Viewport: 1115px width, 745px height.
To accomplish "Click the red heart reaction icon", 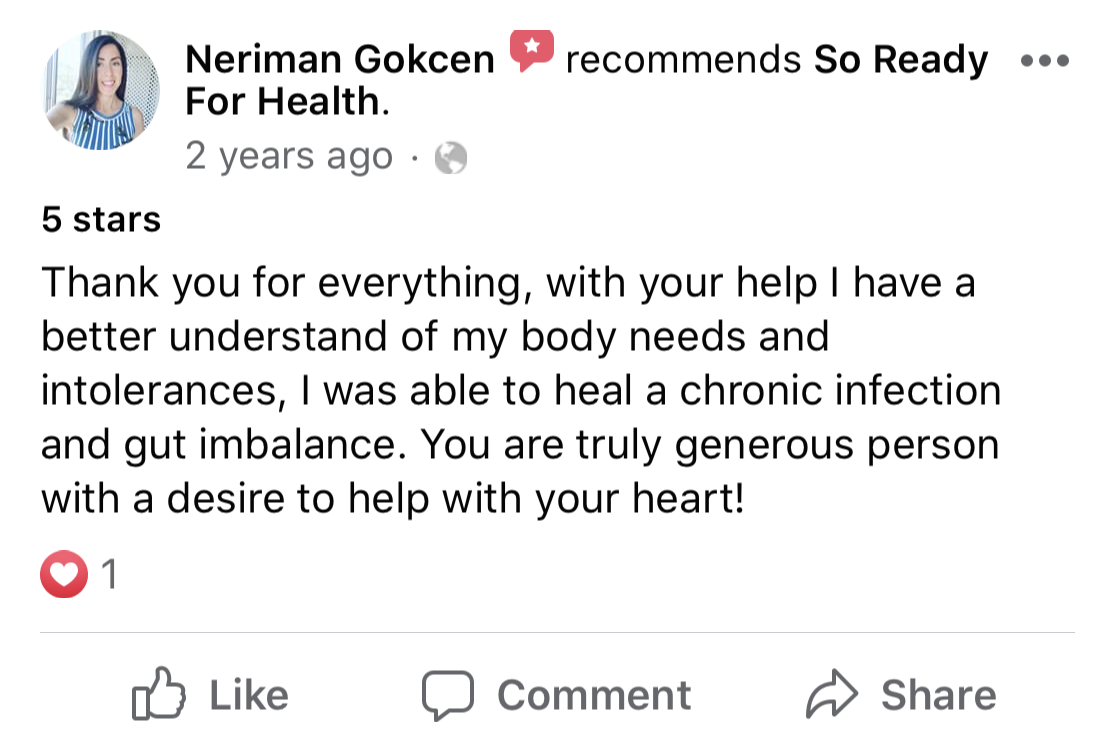I will coord(63,575).
